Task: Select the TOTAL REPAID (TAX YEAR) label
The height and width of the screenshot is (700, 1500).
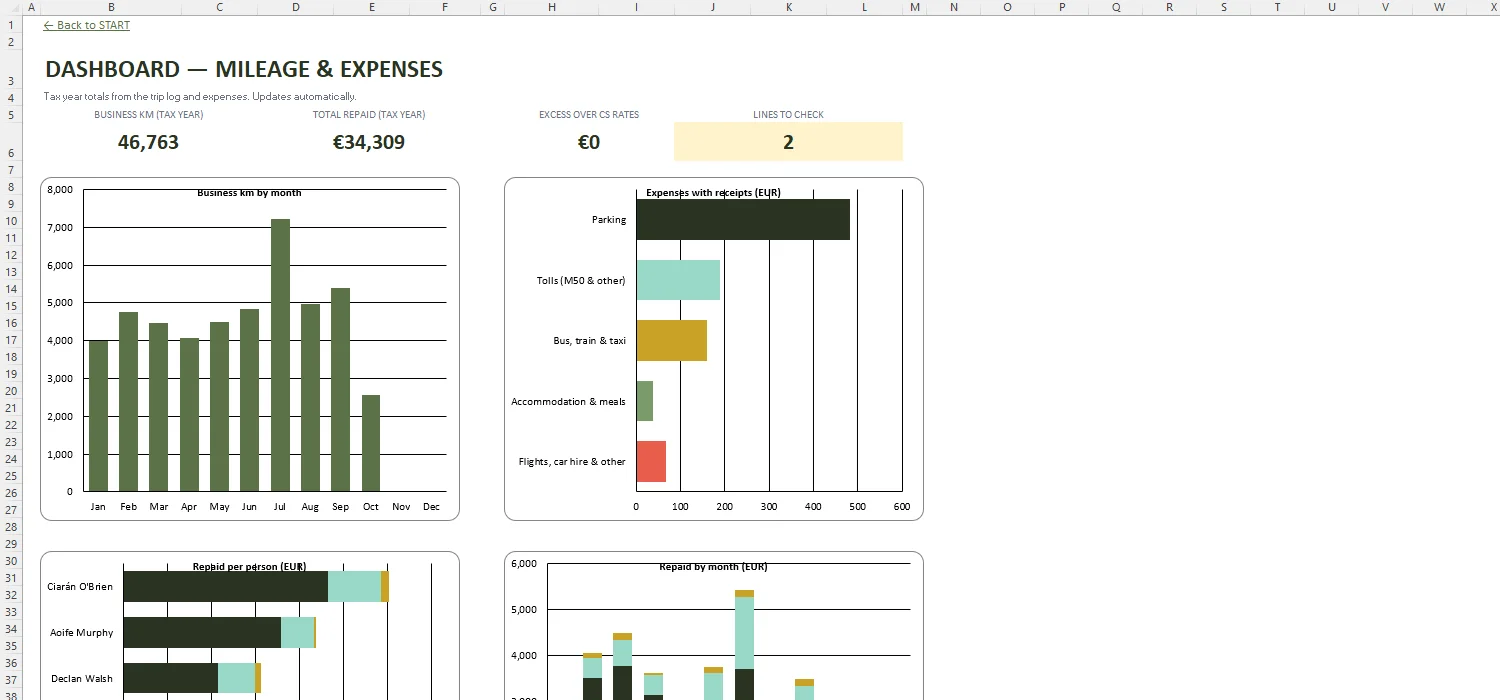Action: [369, 115]
